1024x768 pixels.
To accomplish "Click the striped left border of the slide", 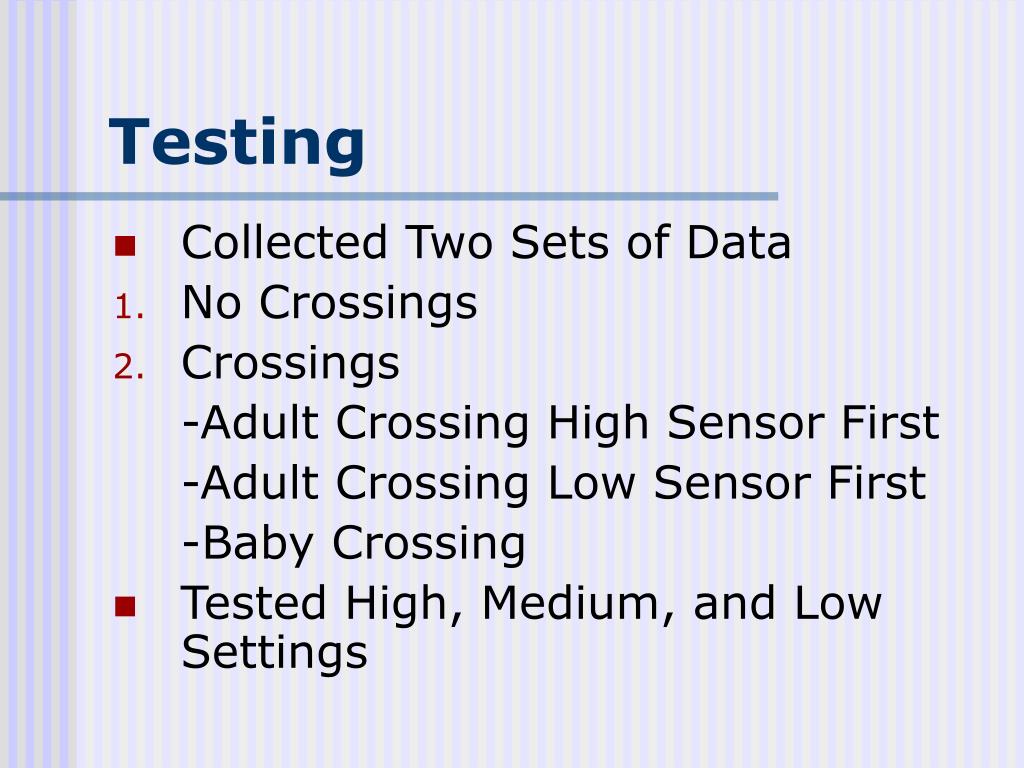I will pos(38,384).
